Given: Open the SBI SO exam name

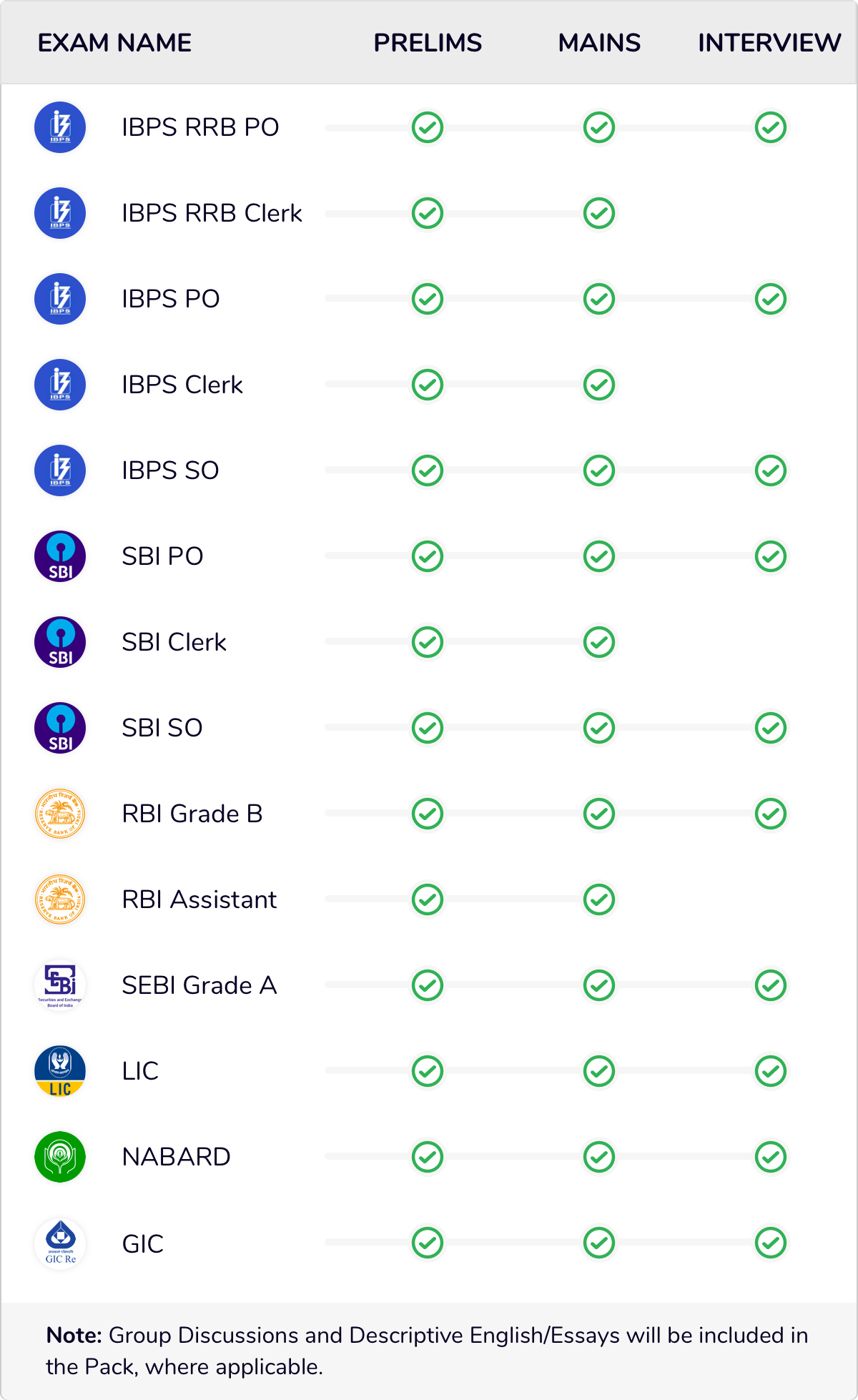Looking at the screenshot, I should (x=162, y=728).
